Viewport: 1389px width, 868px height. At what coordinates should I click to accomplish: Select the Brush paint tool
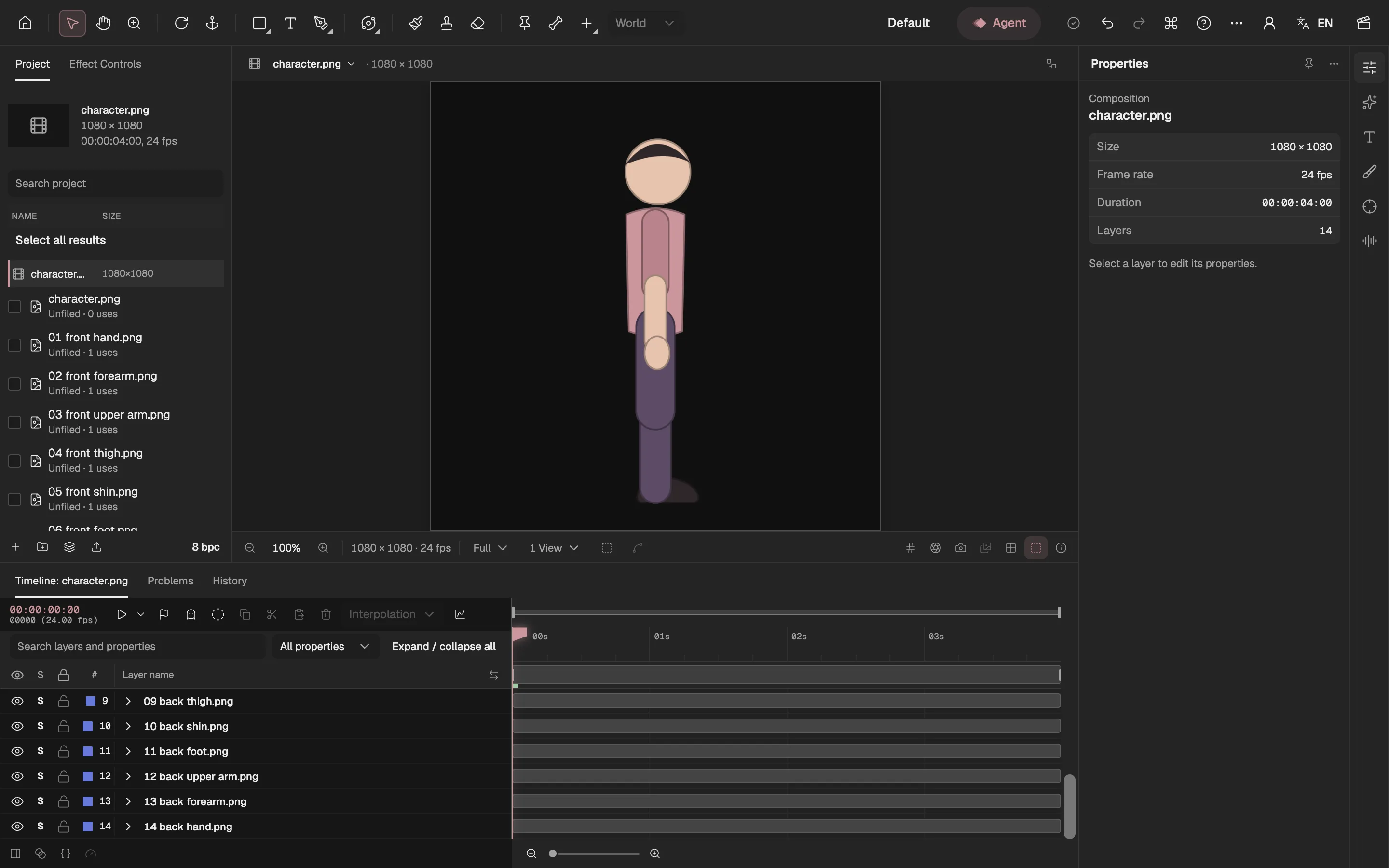(416, 23)
